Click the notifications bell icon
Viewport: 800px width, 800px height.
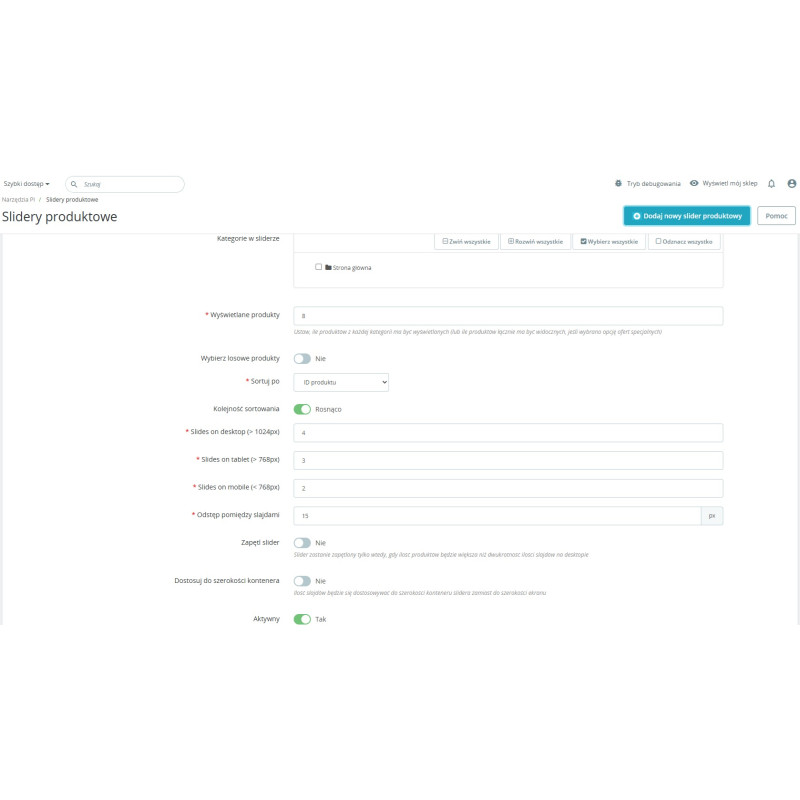771,184
